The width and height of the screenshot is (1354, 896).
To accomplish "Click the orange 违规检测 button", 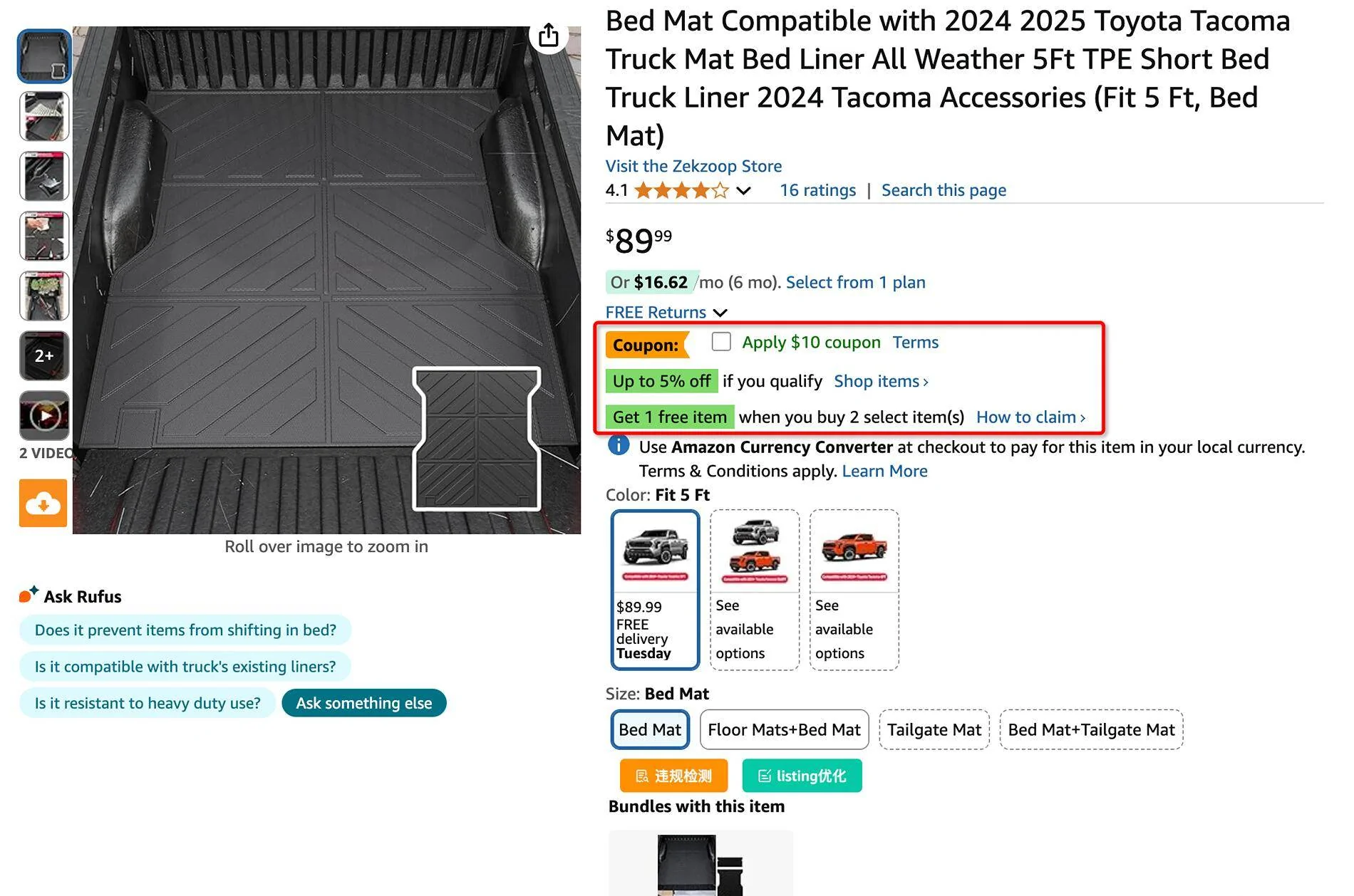I will (673, 776).
